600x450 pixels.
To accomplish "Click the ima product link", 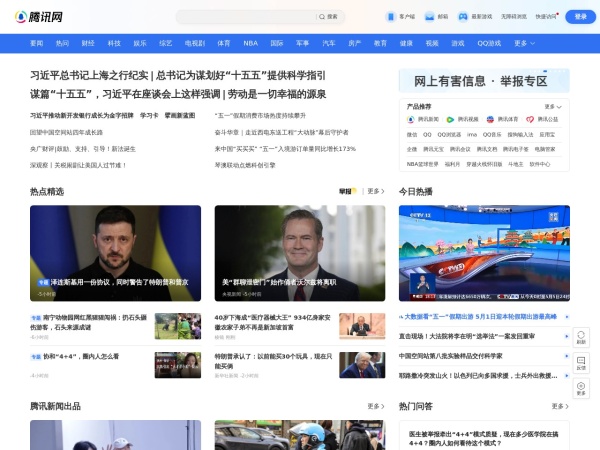I will tap(472, 135).
